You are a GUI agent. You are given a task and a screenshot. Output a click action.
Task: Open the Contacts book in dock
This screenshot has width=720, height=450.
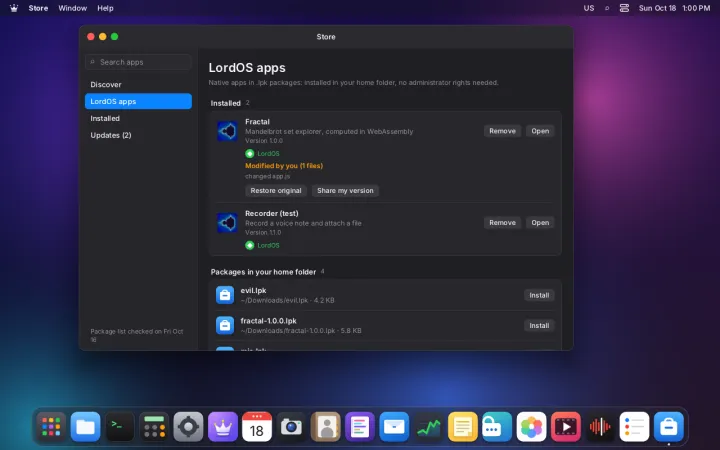(x=326, y=427)
